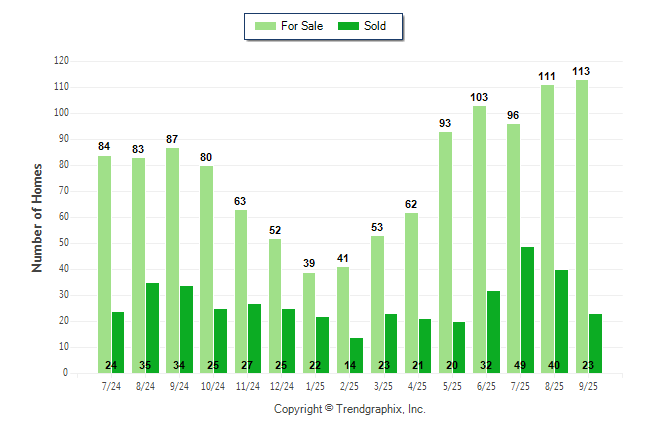
Task: Click the For Sale legend color swatch
Action: [x=267, y=26]
